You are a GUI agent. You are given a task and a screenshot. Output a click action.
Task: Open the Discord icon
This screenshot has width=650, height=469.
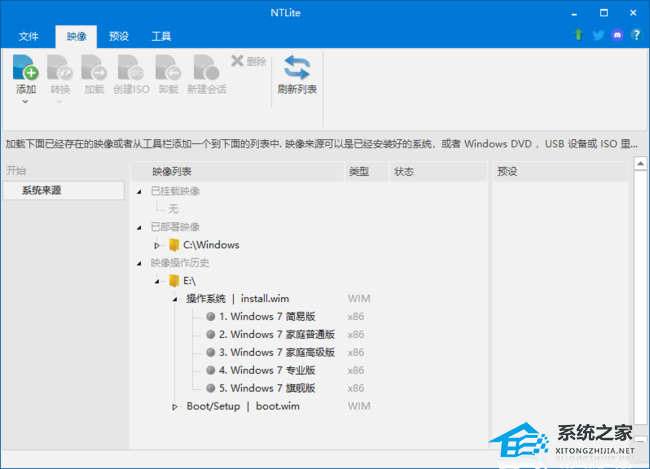coord(617,35)
